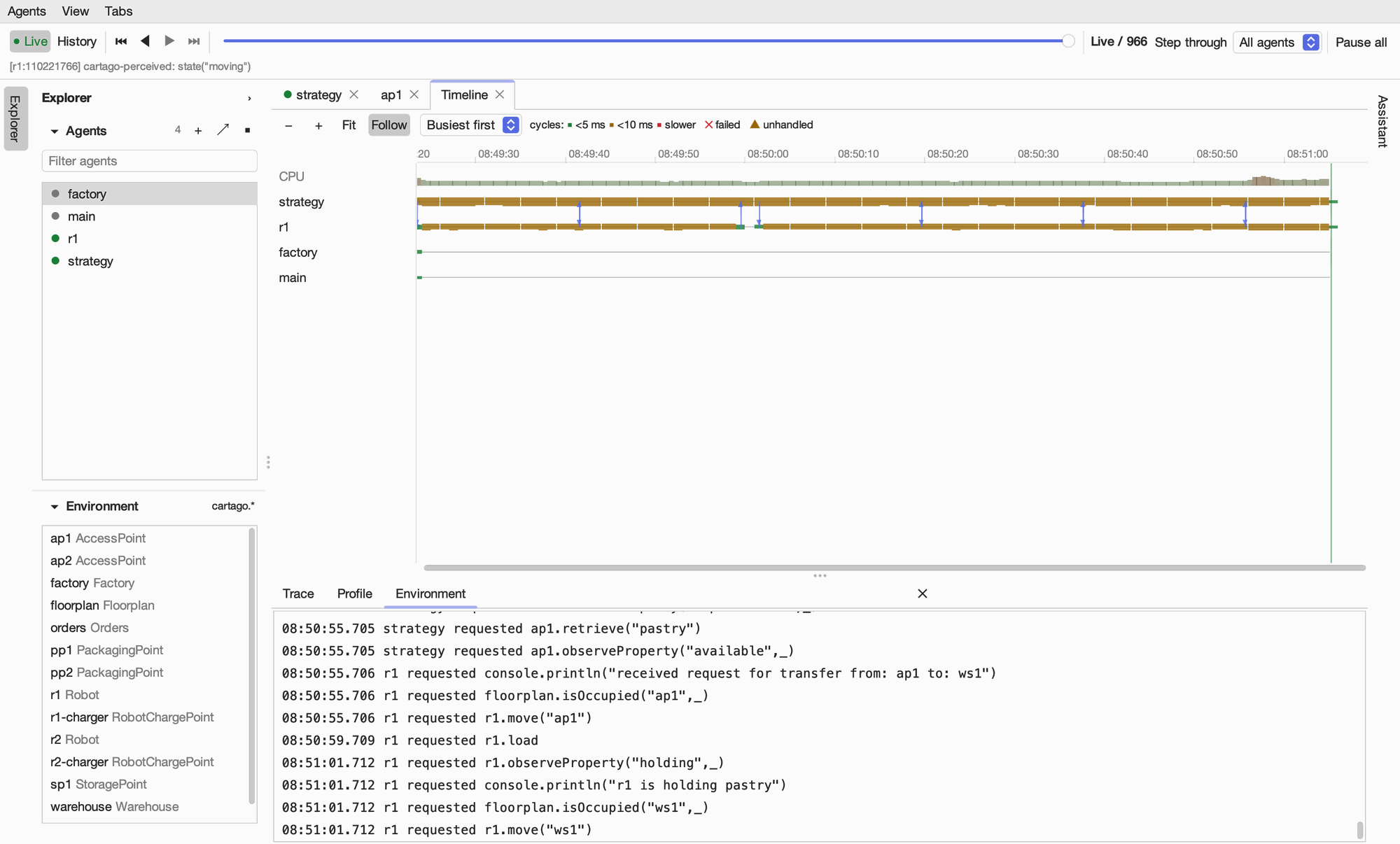Collapse the Environment section

(55, 507)
